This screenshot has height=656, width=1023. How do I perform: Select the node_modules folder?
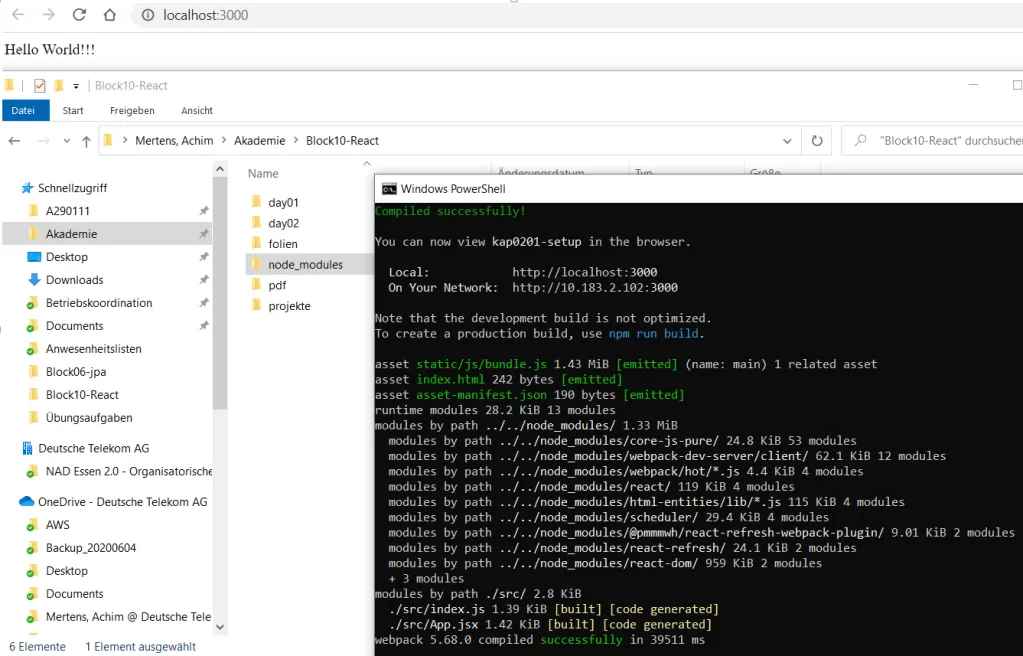coord(305,264)
